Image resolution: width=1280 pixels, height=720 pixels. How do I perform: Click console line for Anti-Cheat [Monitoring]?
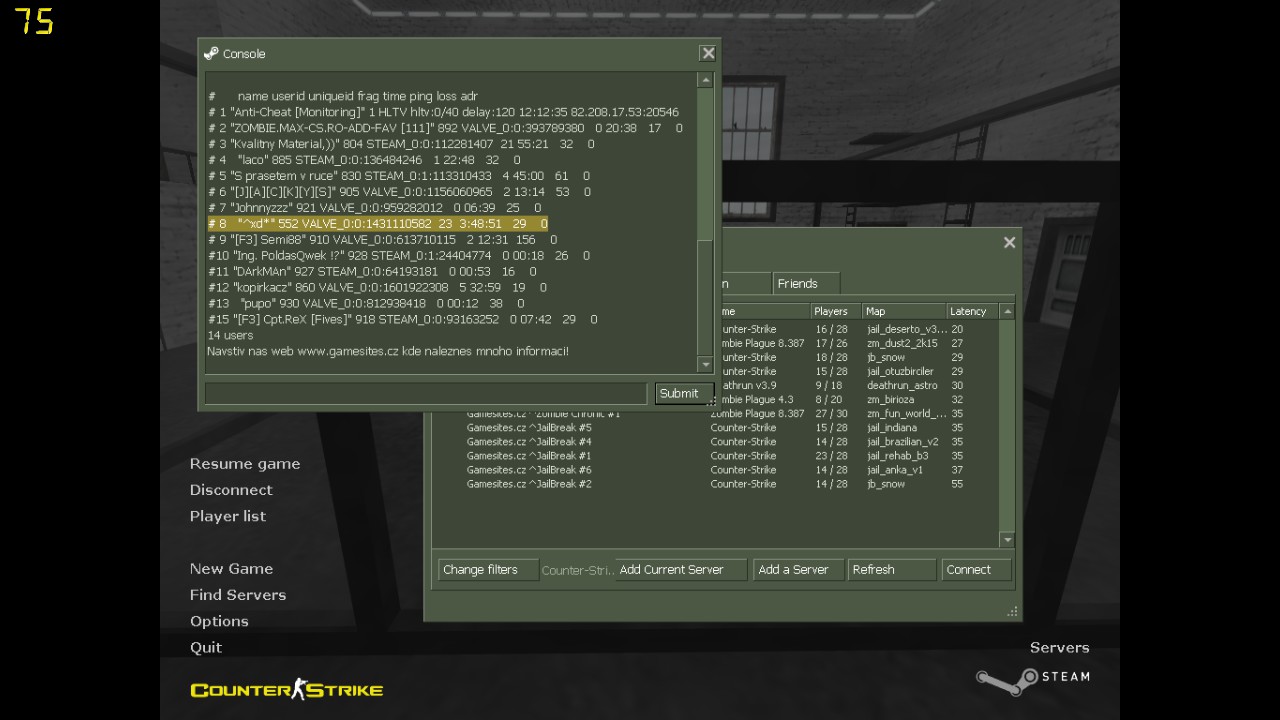pos(443,112)
